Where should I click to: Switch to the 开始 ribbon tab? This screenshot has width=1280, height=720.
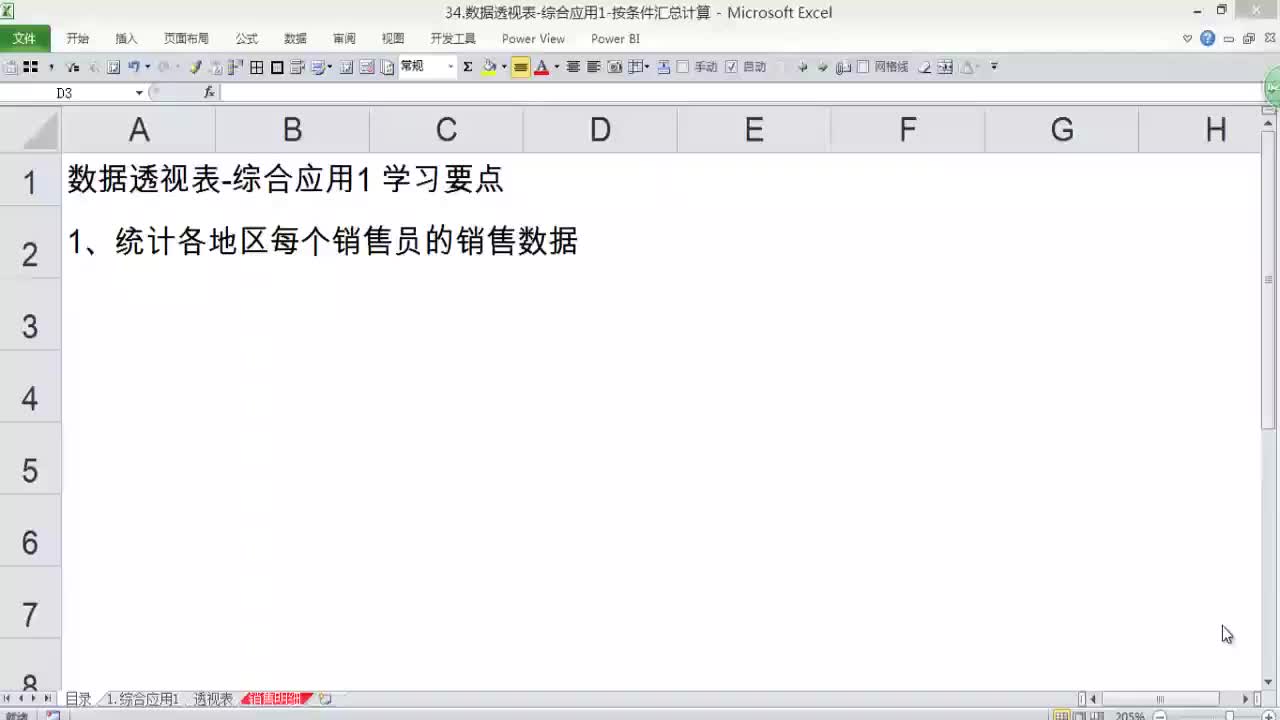[78, 39]
